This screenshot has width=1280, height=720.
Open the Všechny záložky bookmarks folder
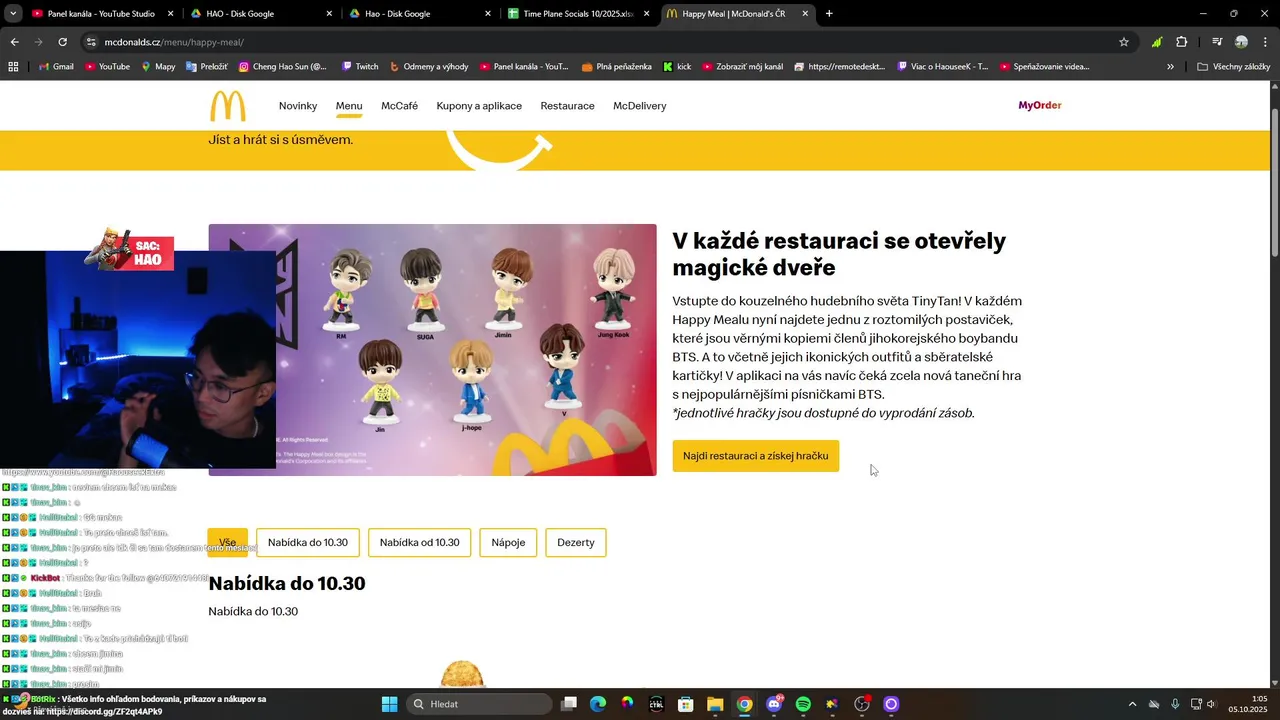coord(1234,67)
